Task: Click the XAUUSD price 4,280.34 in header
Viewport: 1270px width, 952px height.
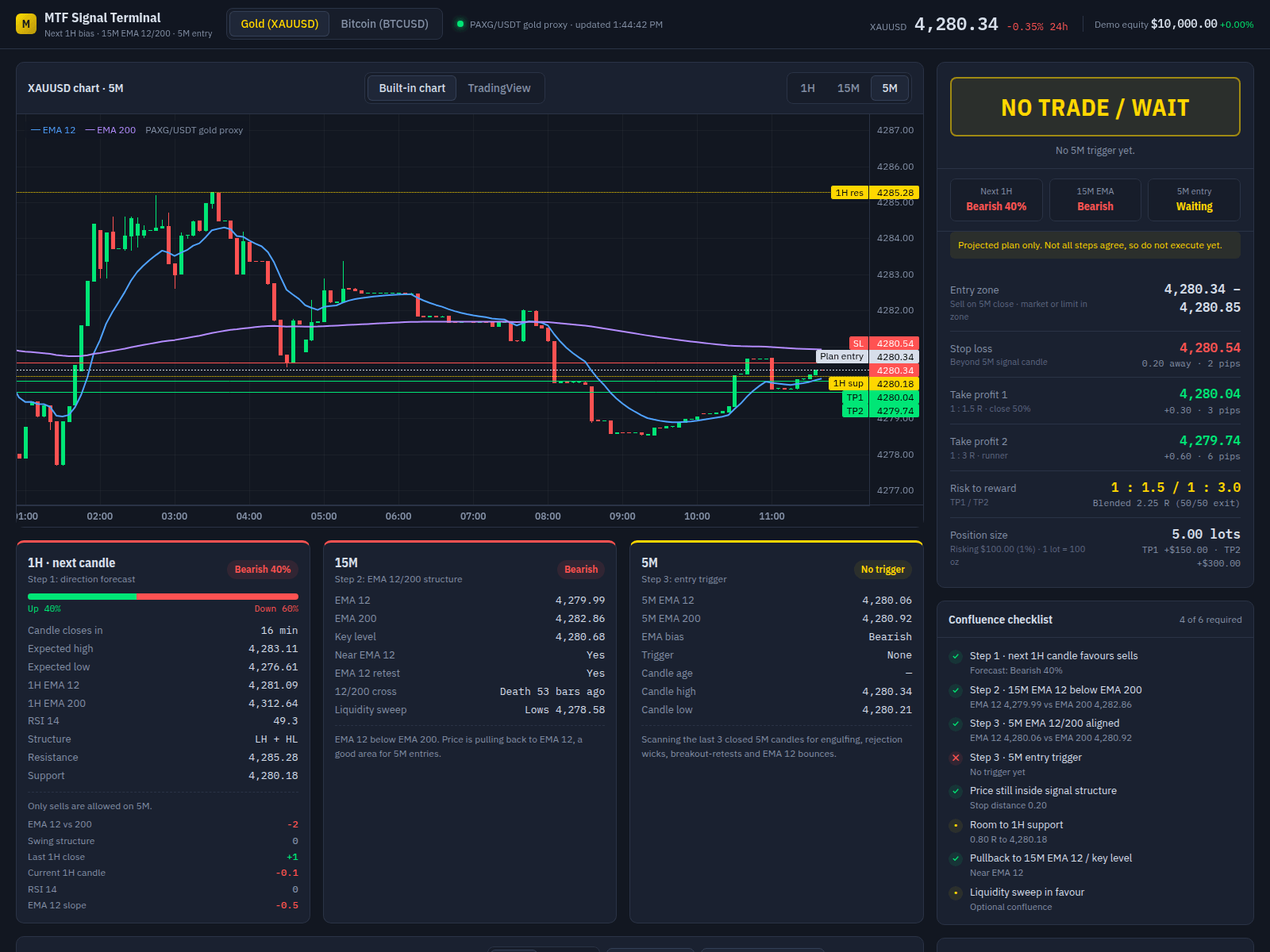Action: click(956, 25)
